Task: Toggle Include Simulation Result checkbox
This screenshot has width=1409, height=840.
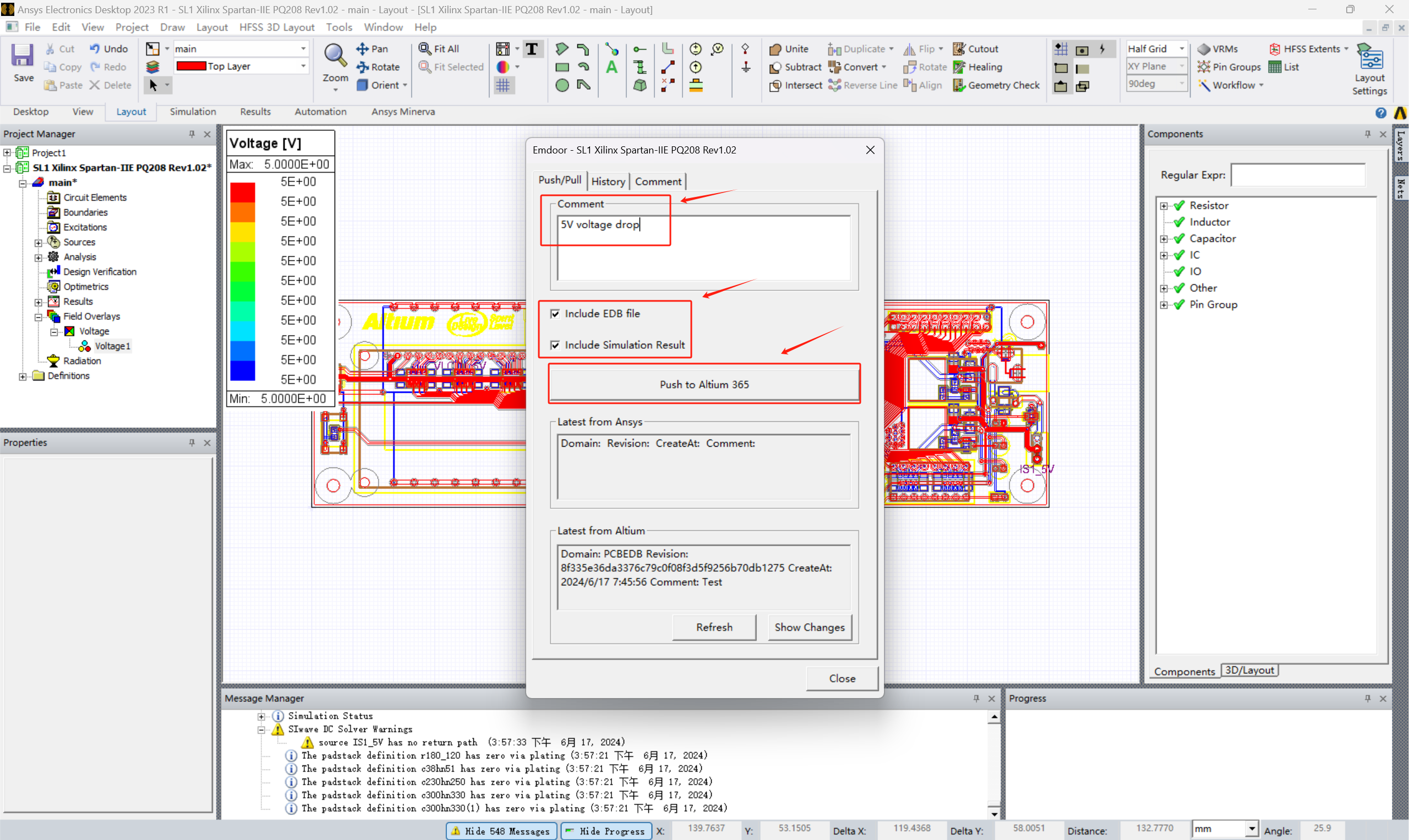Action: (555, 345)
